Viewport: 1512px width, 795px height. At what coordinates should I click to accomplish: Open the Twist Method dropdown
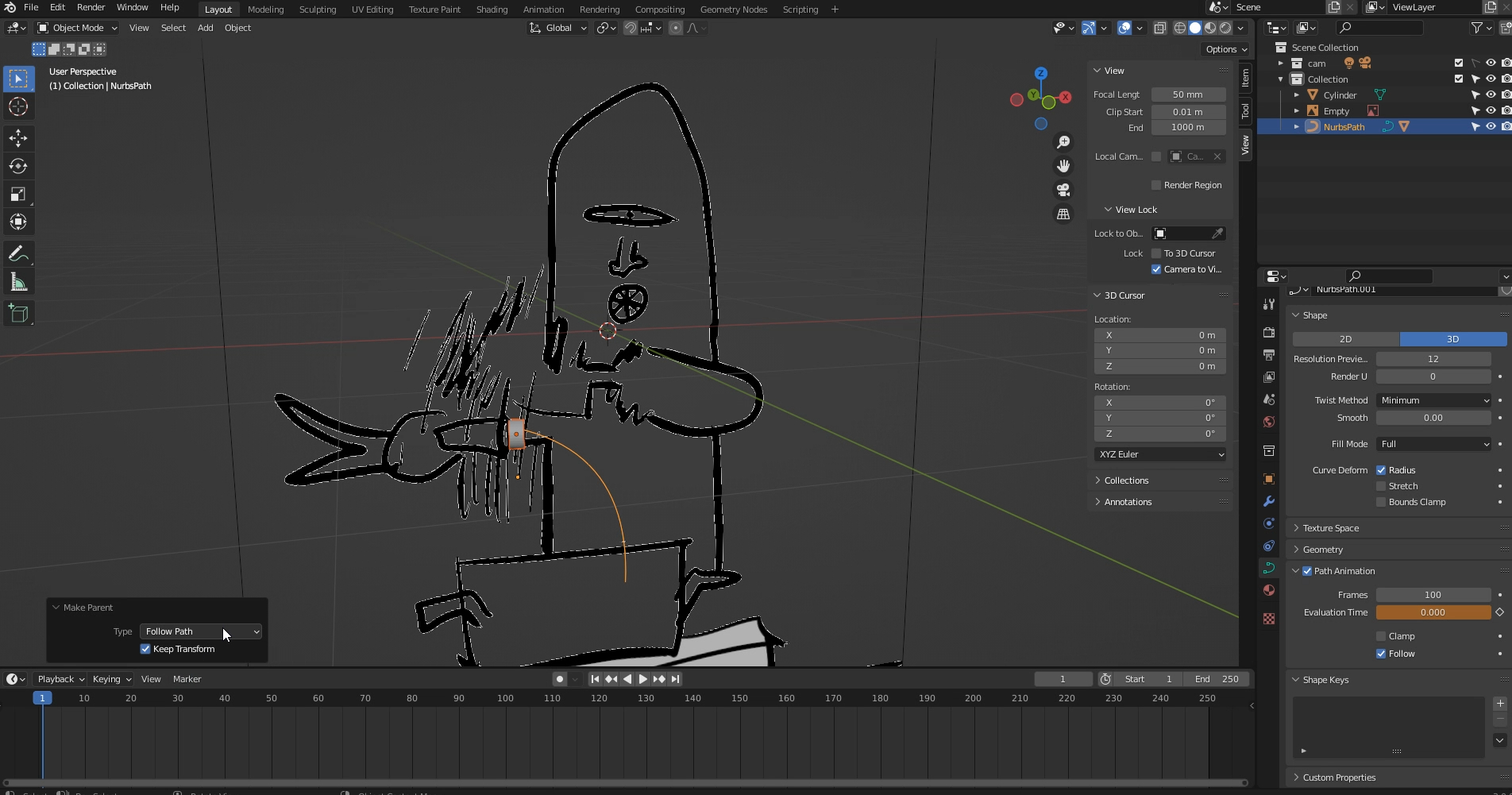(x=1433, y=400)
